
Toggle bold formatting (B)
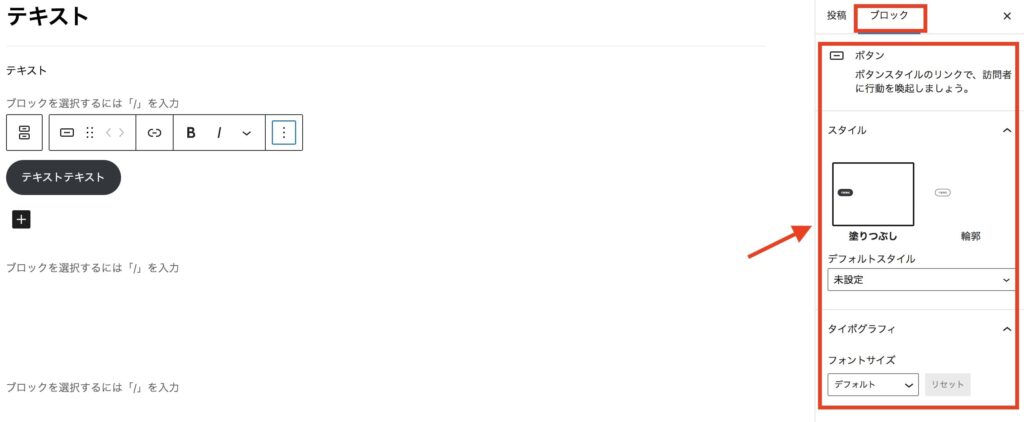(x=191, y=133)
